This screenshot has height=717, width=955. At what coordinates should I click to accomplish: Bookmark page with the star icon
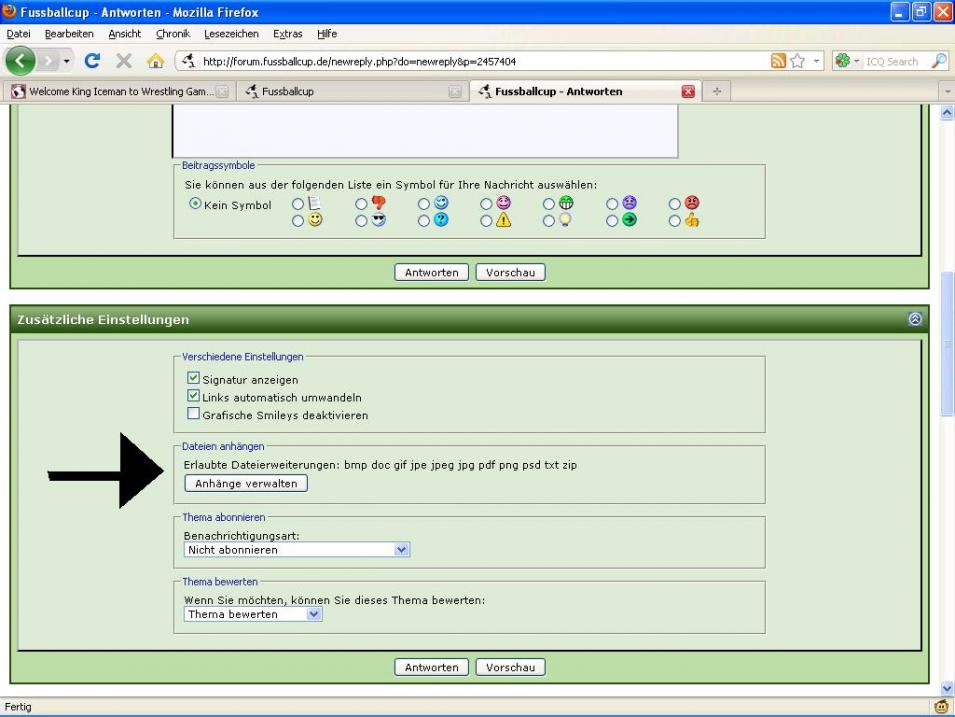click(798, 61)
